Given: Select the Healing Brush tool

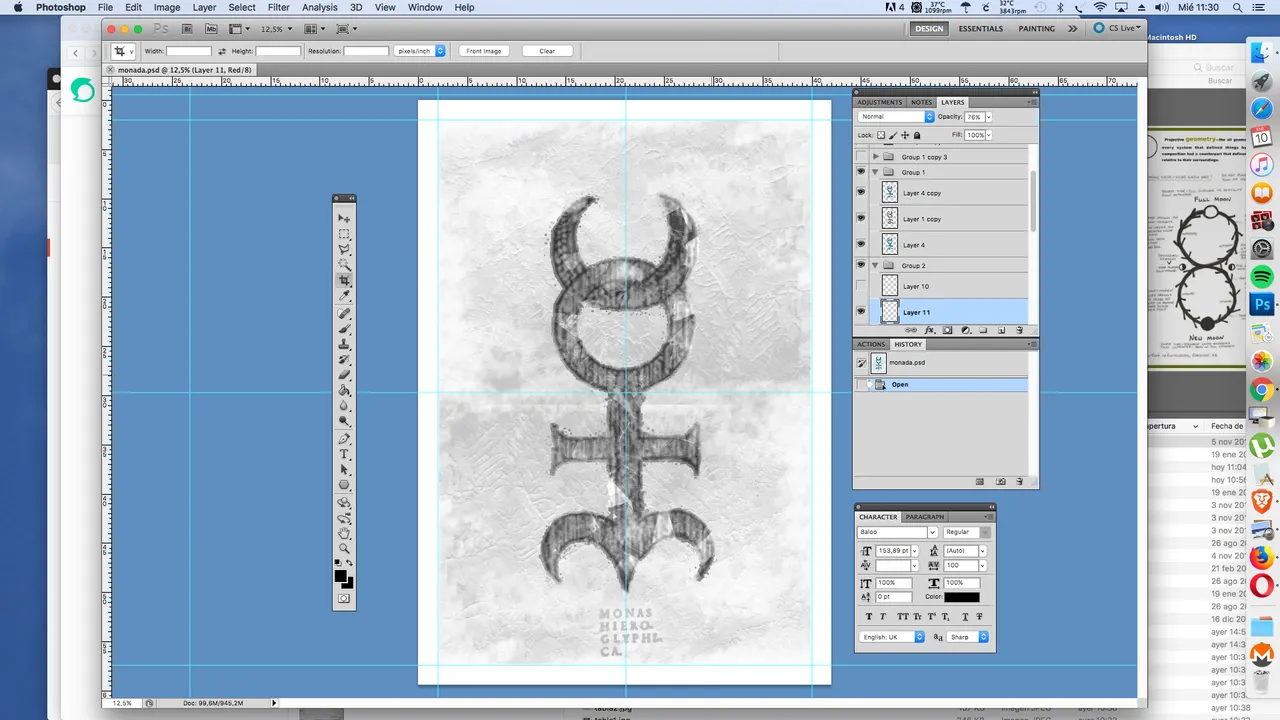Looking at the screenshot, I should [344, 314].
